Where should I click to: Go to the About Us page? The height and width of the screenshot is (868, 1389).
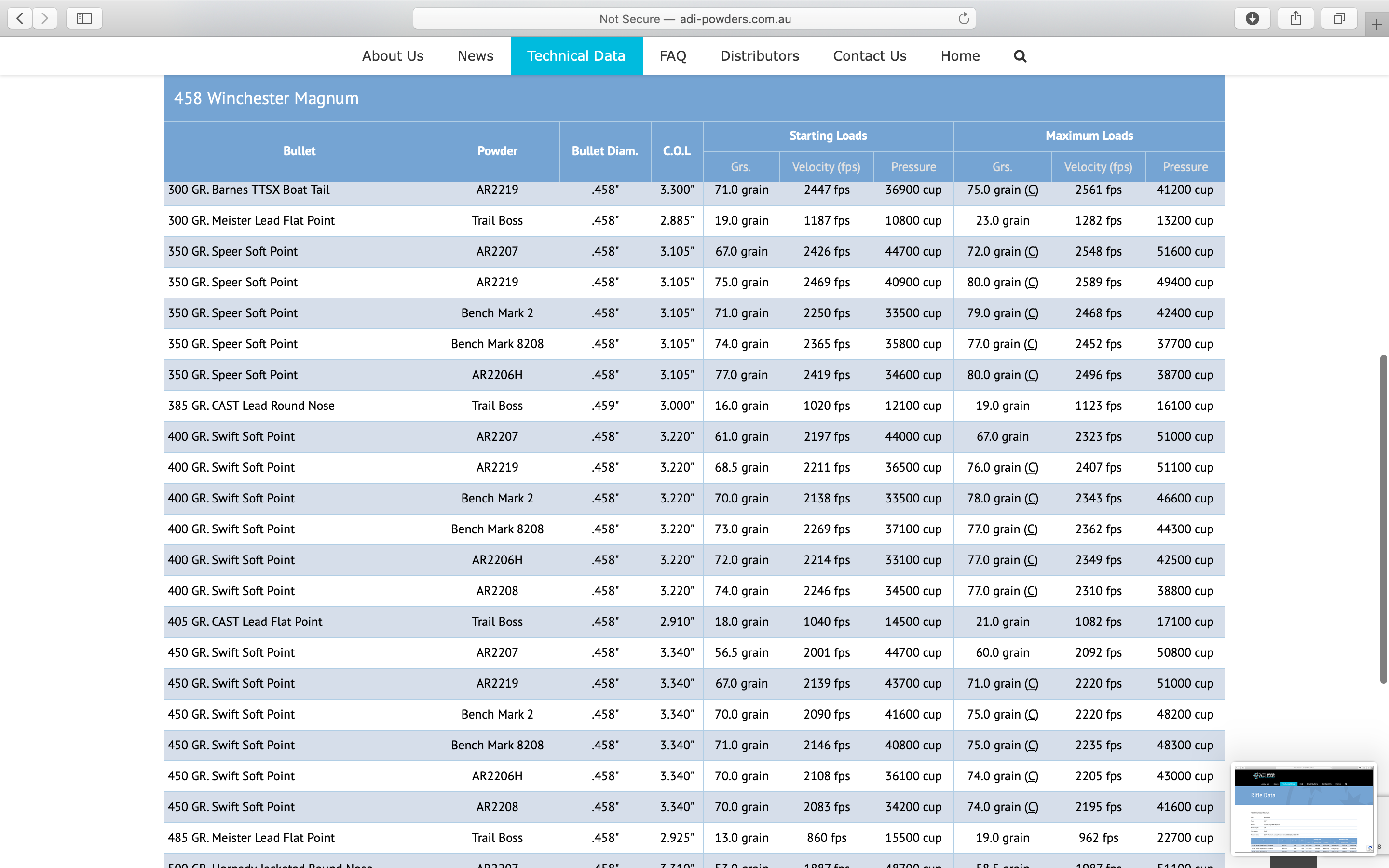(393, 55)
